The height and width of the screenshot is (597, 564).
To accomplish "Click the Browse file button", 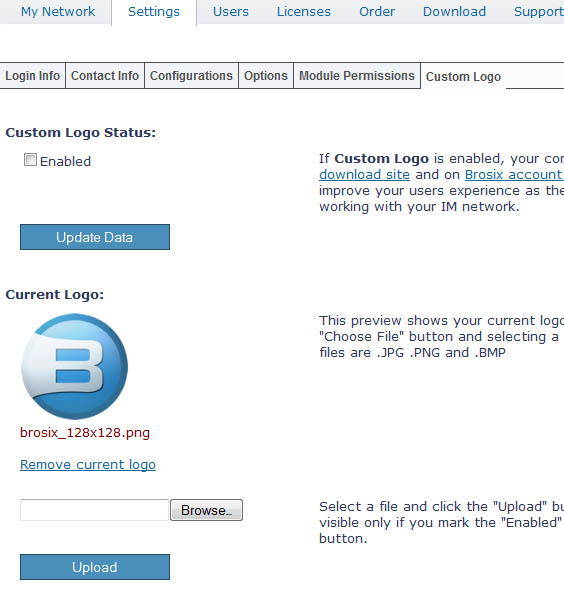I will click(x=206, y=510).
